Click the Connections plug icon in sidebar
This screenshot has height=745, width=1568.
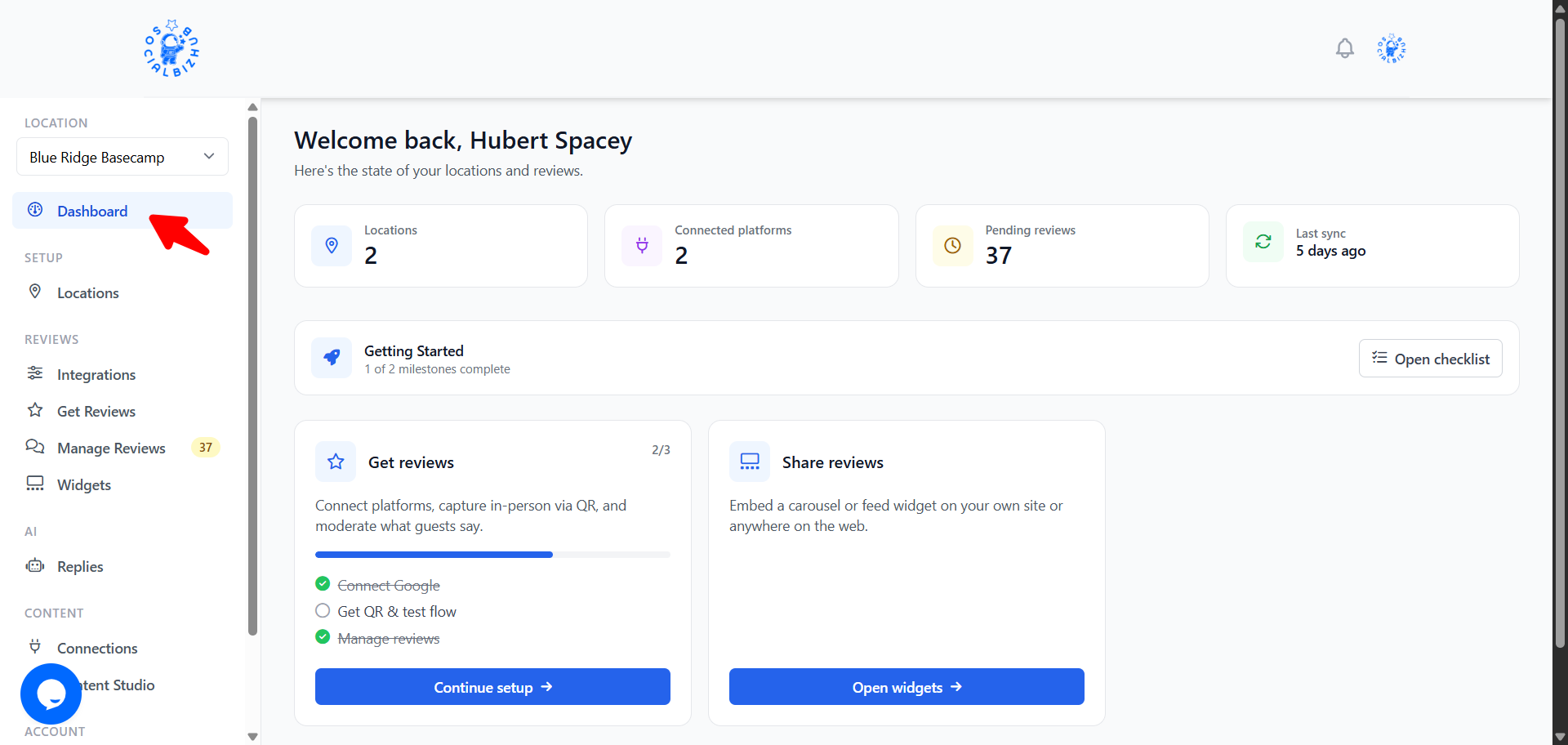click(35, 647)
